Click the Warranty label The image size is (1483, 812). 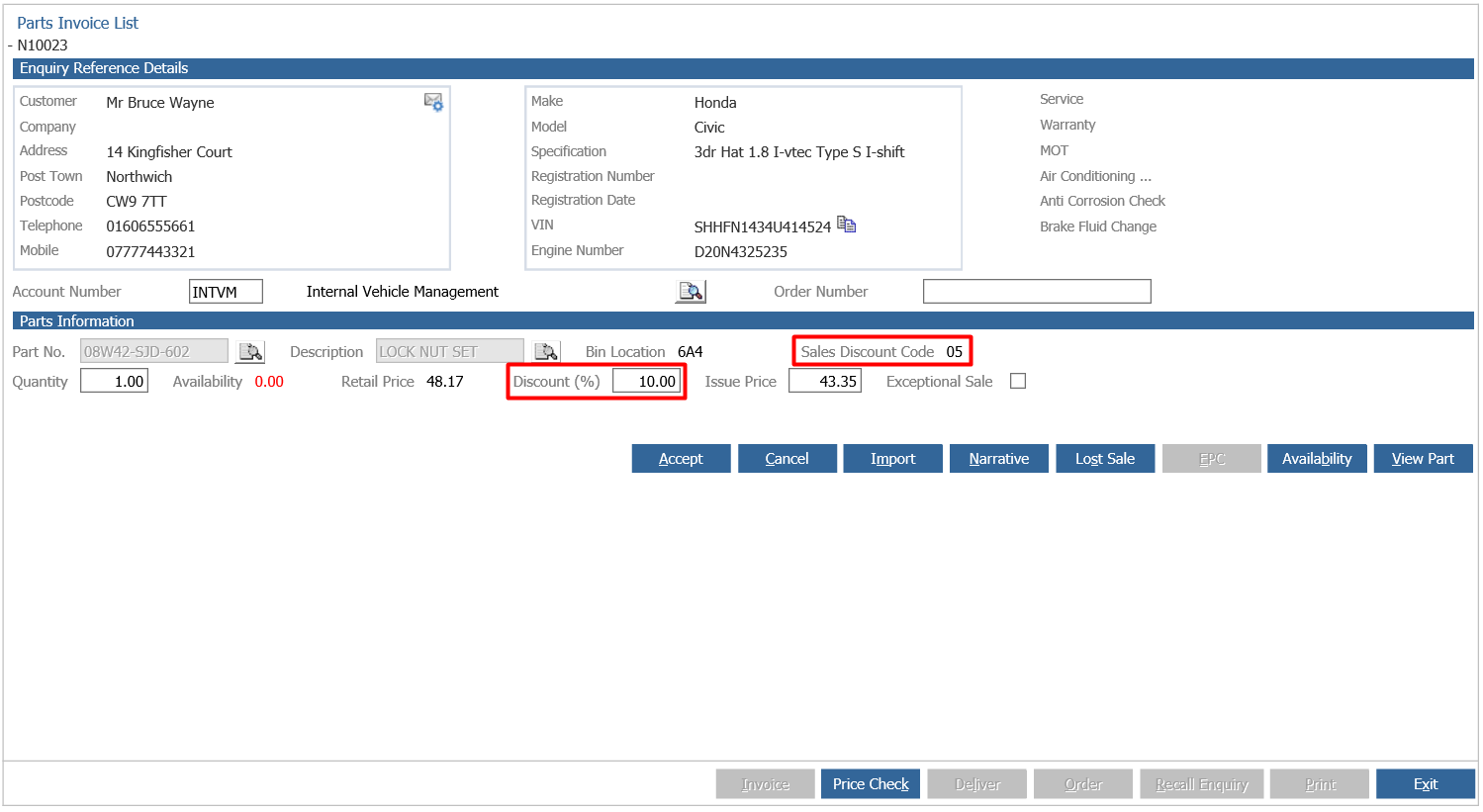pyautogui.click(x=1067, y=125)
